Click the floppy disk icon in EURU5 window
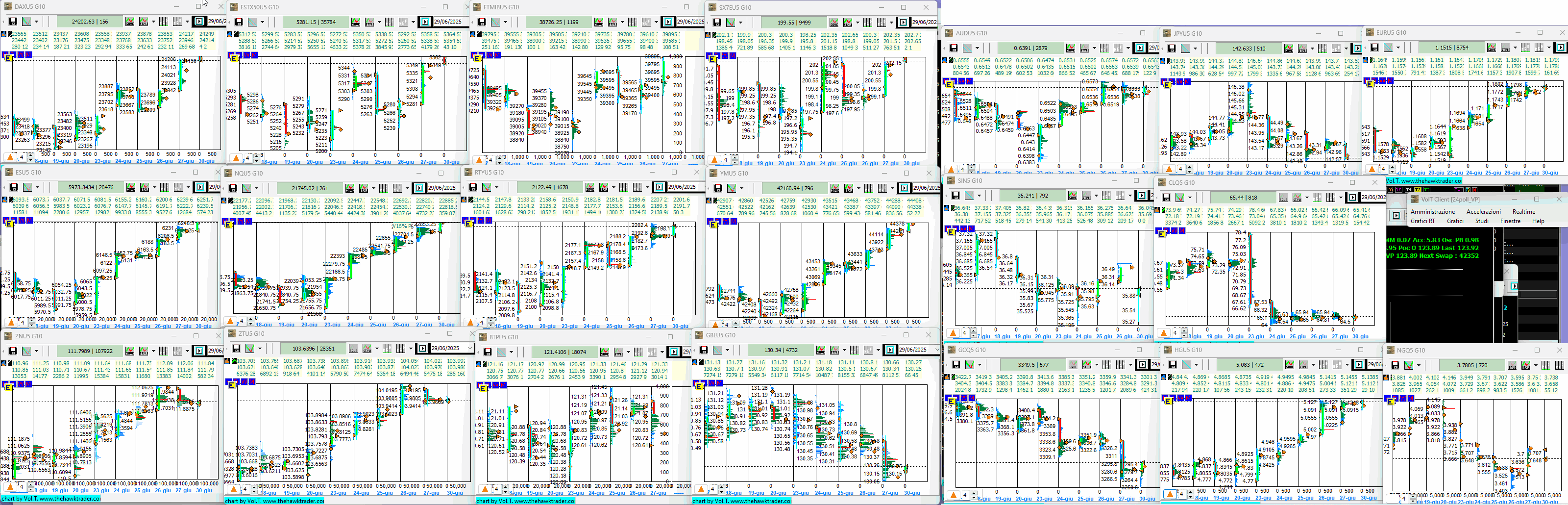This screenshot has height=505, width=1568. [x=1374, y=47]
